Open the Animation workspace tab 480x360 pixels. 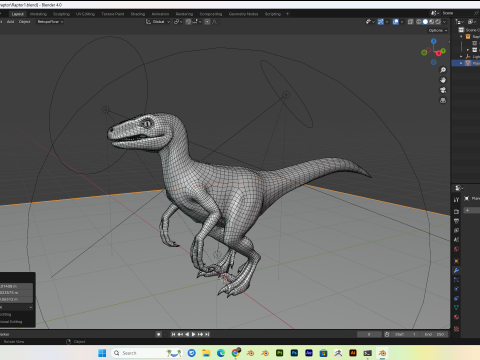160,14
